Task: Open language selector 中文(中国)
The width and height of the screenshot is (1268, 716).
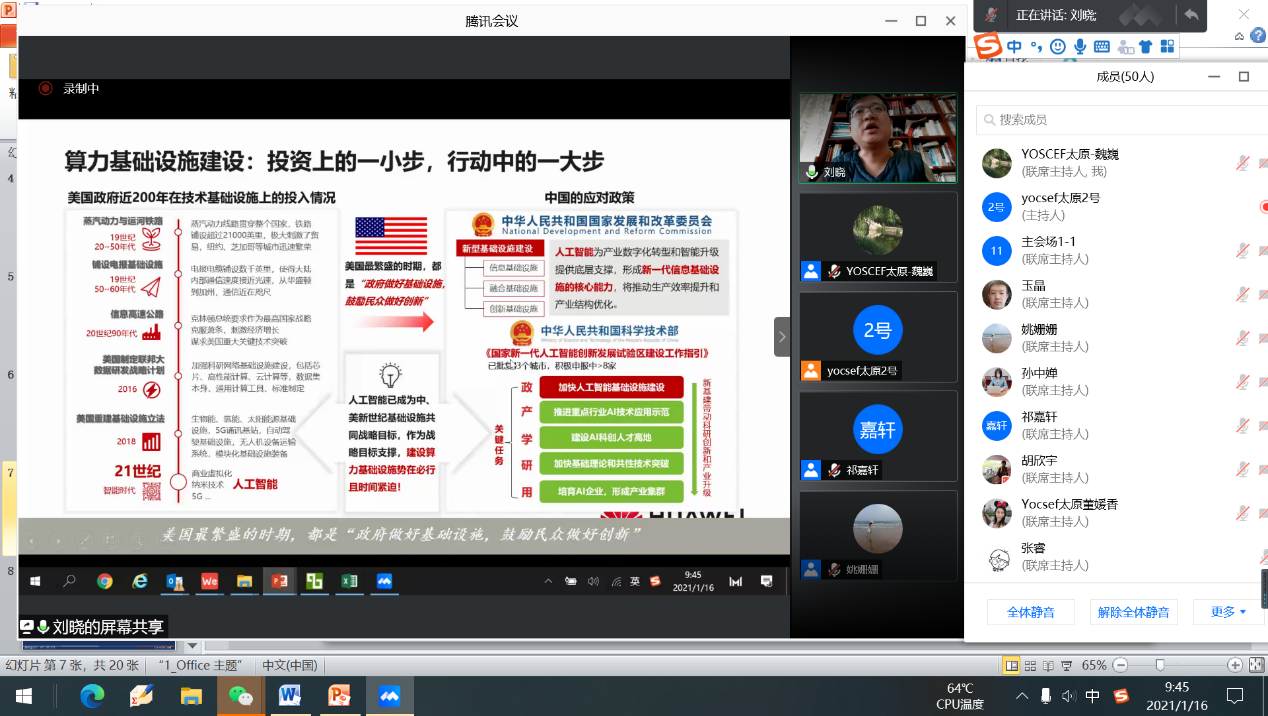Action: pos(289,665)
